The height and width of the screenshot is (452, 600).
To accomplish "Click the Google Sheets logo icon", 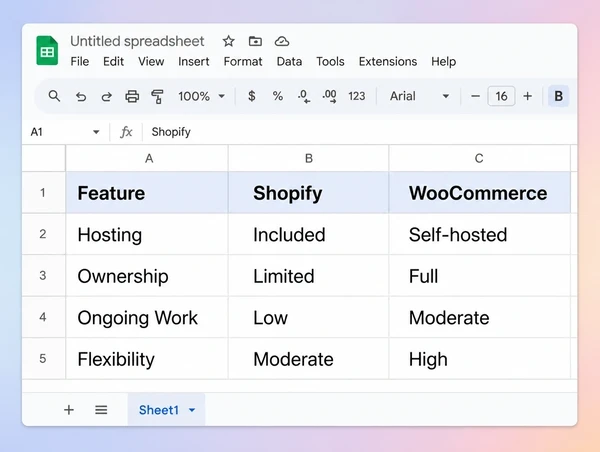I will pyautogui.click(x=47, y=51).
